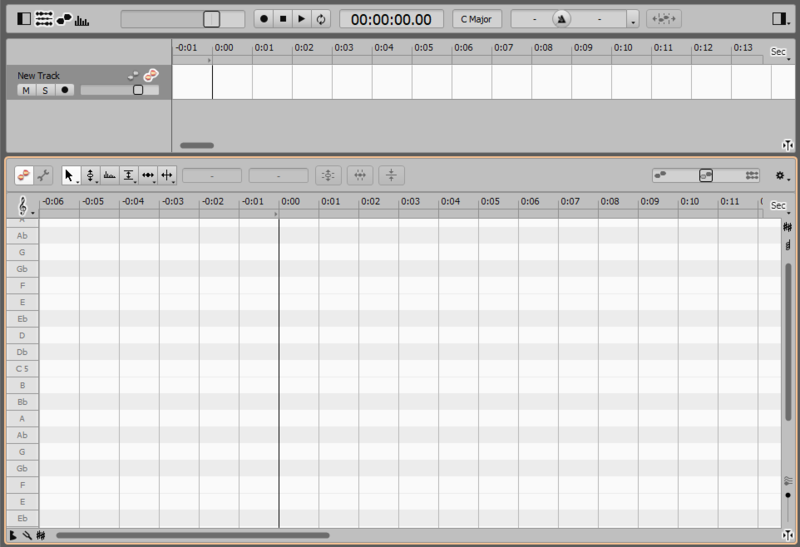Open note editor gear settings menu
This screenshot has height=547, width=800.
(x=782, y=176)
